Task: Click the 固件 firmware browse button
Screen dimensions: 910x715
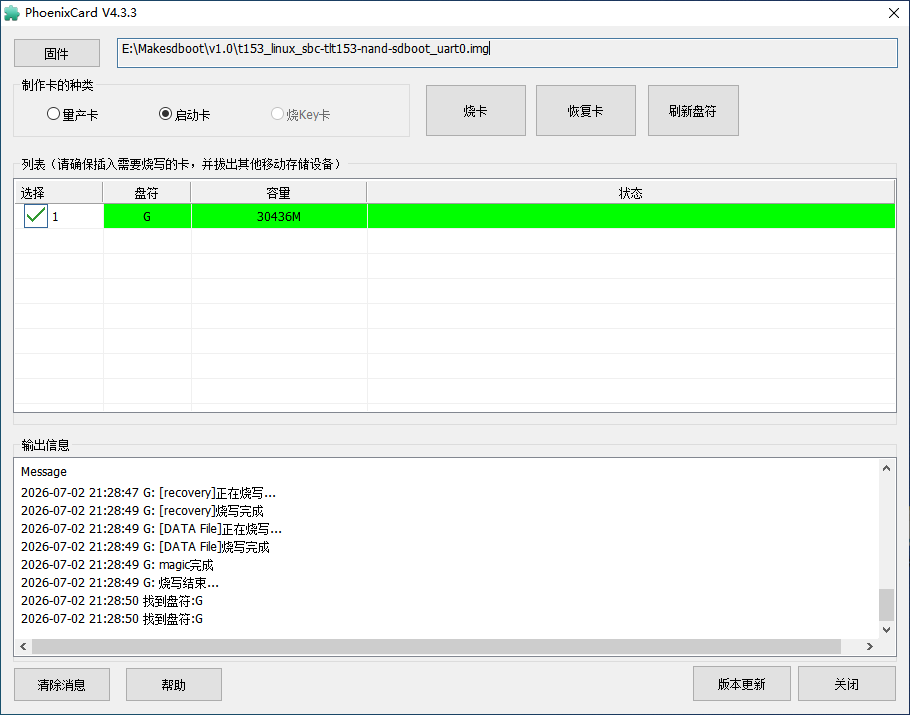Action: (57, 53)
